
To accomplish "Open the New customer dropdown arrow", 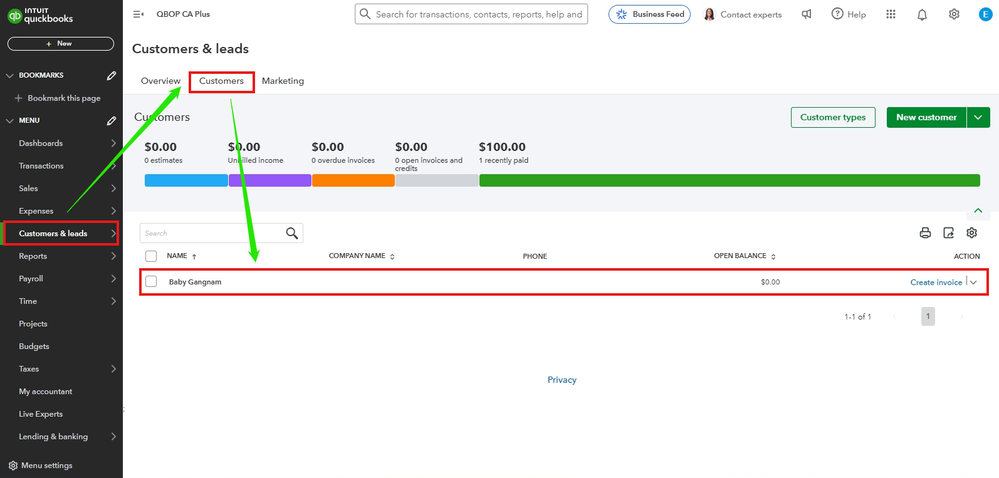I will pyautogui.click(x=979, y=117).
